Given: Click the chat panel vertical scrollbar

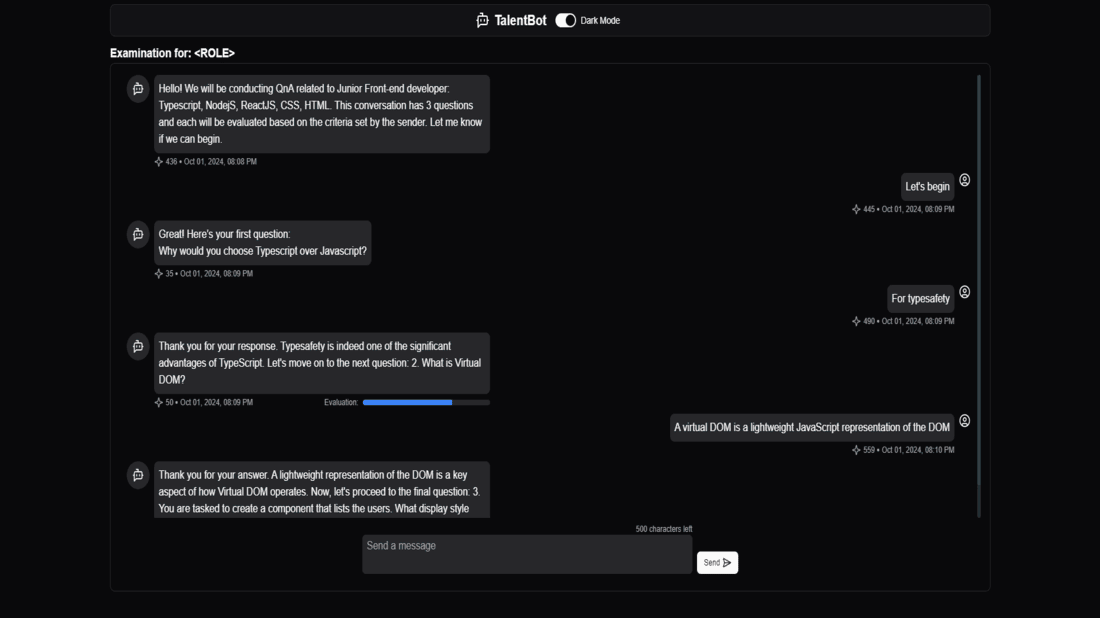Looking at the screenshot, I should pos(979,296).
